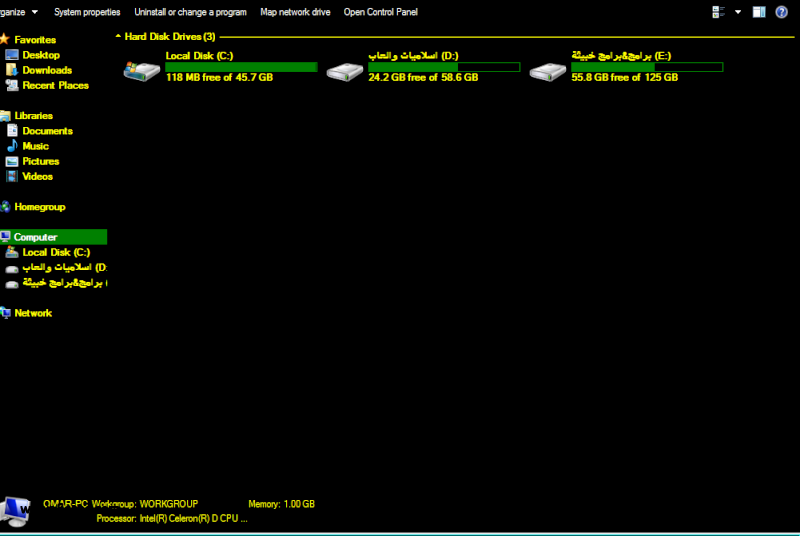The height and width of the screenshot is (536, 800).
Task: Click the Help question mark icon
Action: (781, 12)
